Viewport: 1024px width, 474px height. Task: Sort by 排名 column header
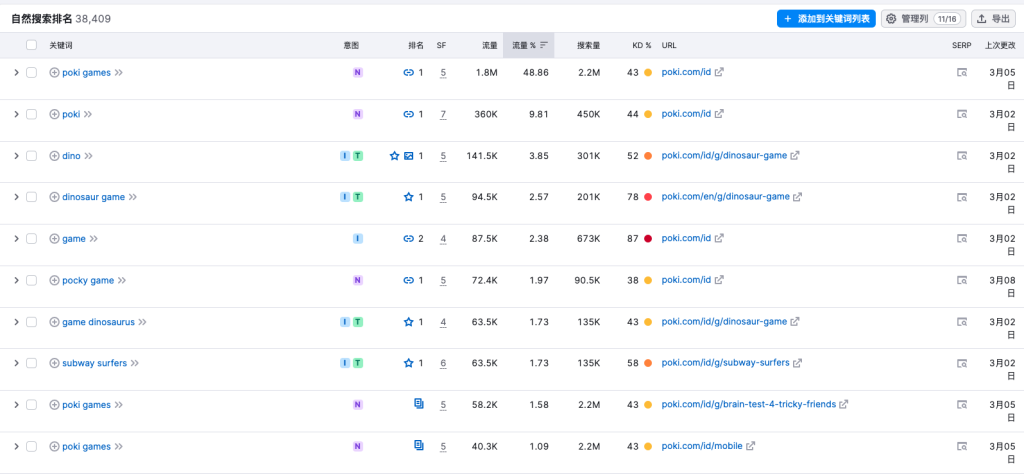tap(415, 46)
